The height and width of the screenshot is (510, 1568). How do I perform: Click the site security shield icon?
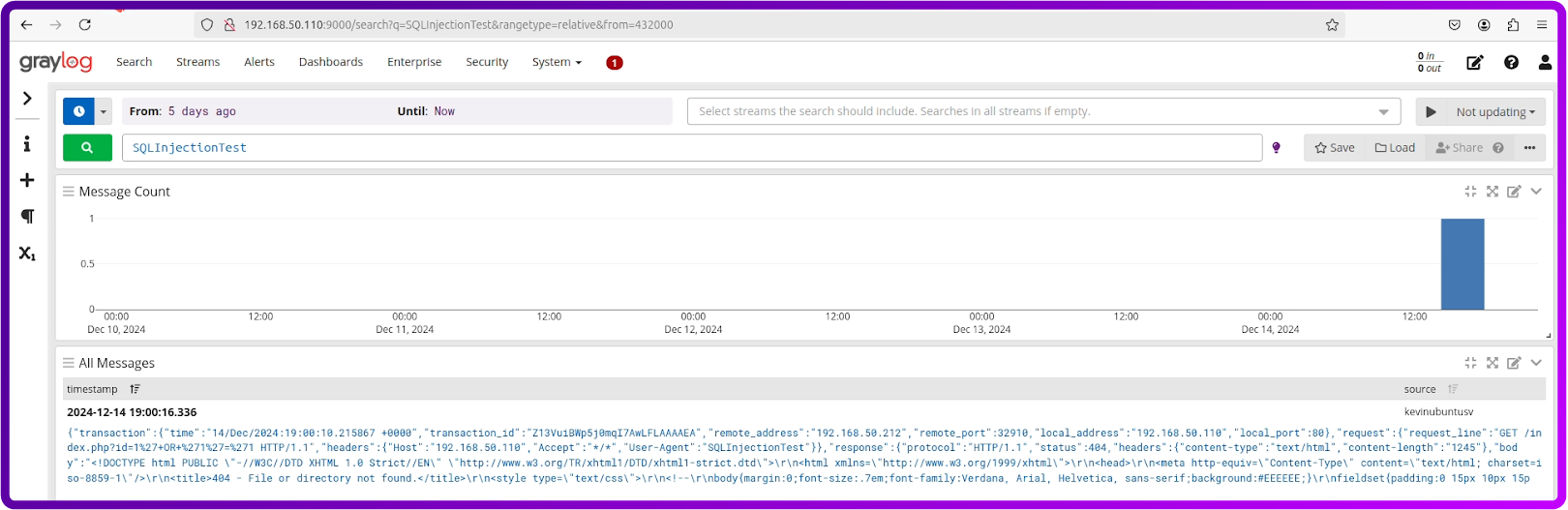206,25
